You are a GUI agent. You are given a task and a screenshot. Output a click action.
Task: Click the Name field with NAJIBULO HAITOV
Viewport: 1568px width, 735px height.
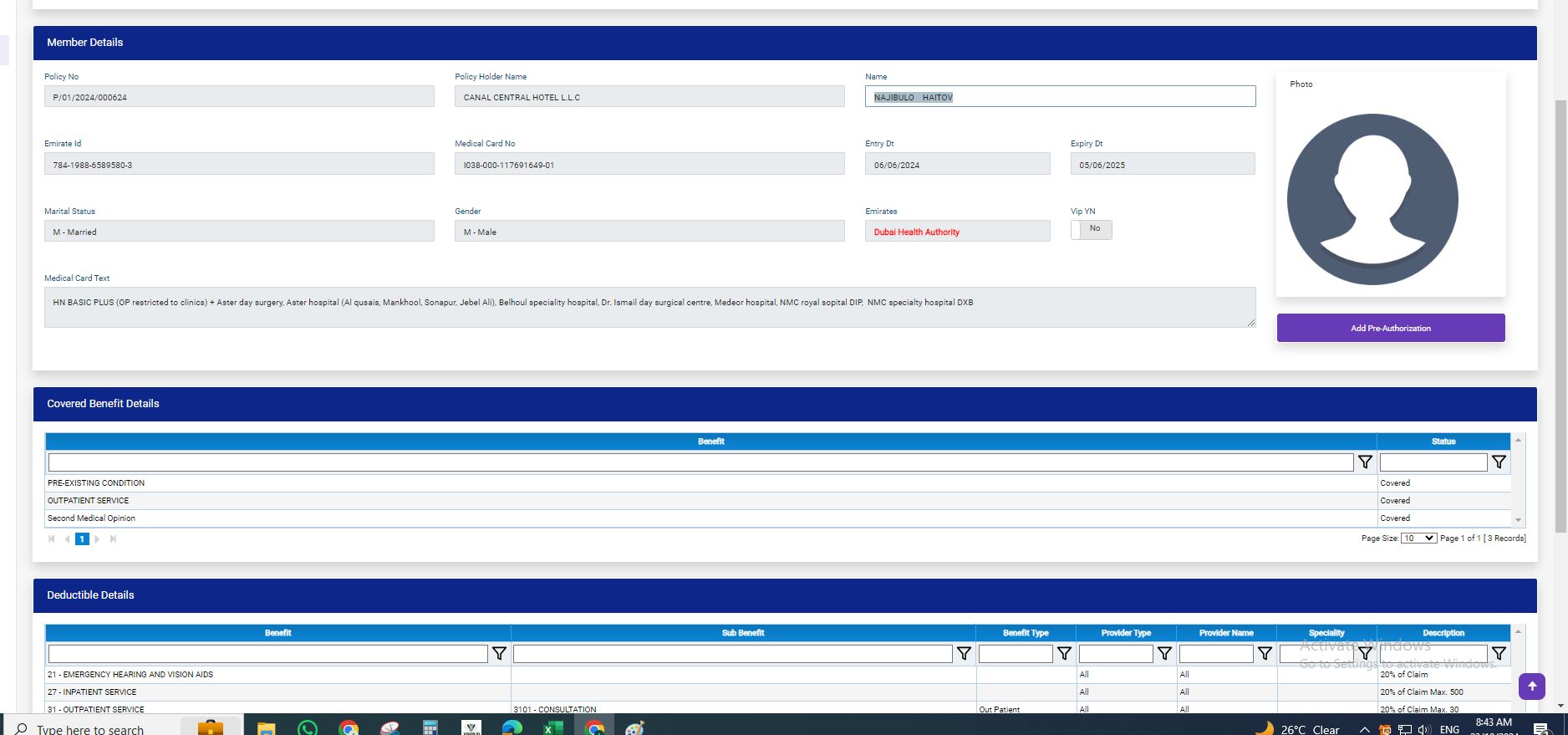pos(1060,96)
